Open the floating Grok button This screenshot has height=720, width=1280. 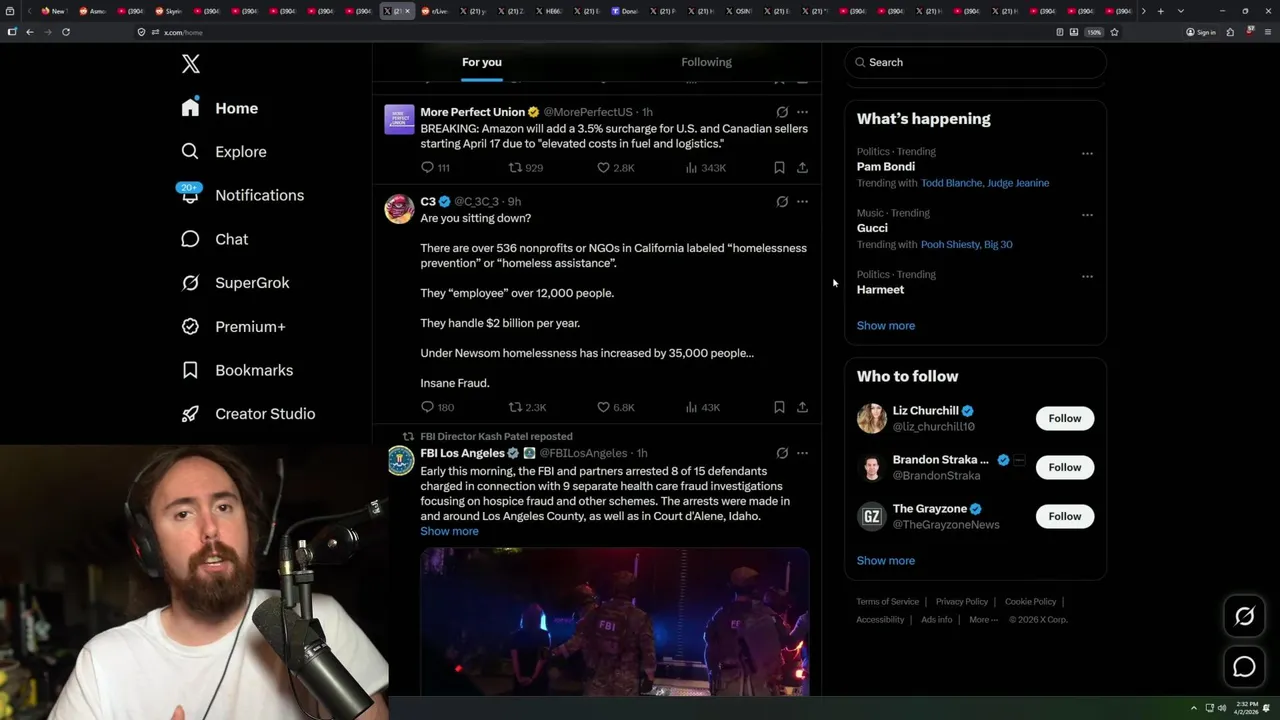(1244, 617)
